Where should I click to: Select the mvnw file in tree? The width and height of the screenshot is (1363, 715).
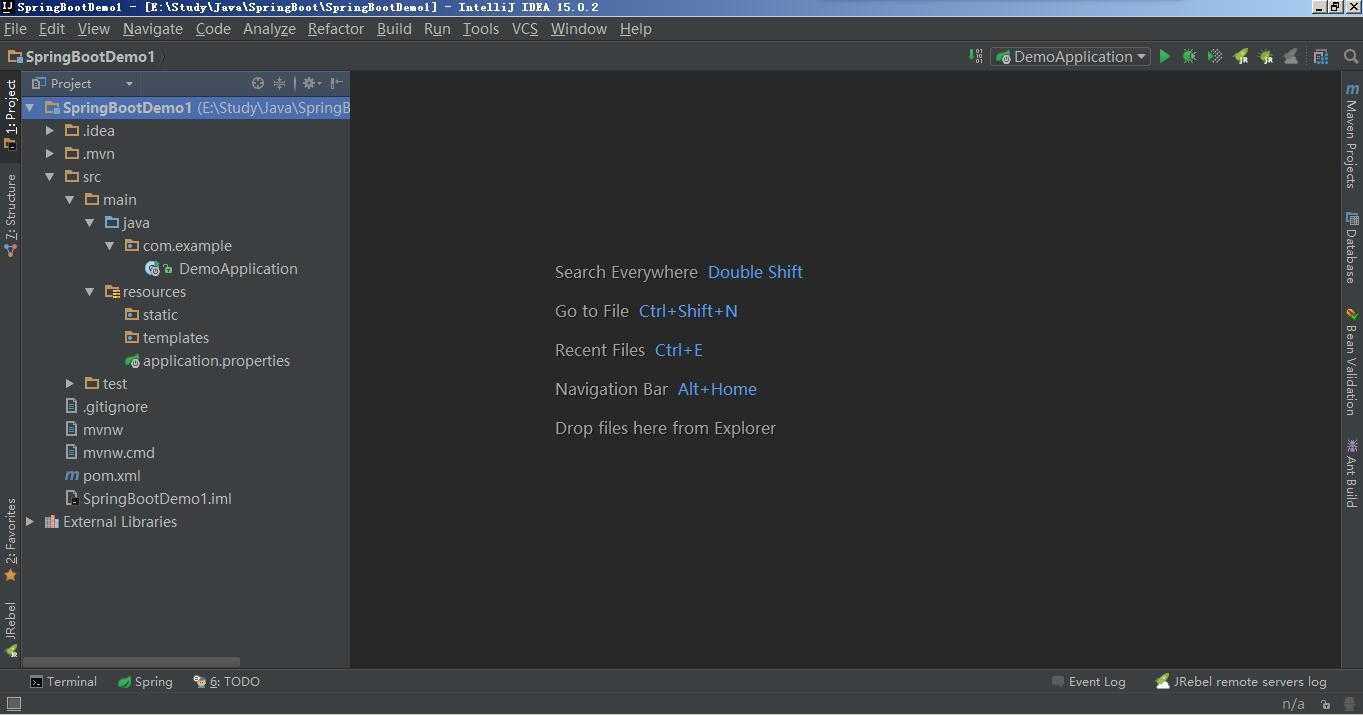[x=94, y=430]
